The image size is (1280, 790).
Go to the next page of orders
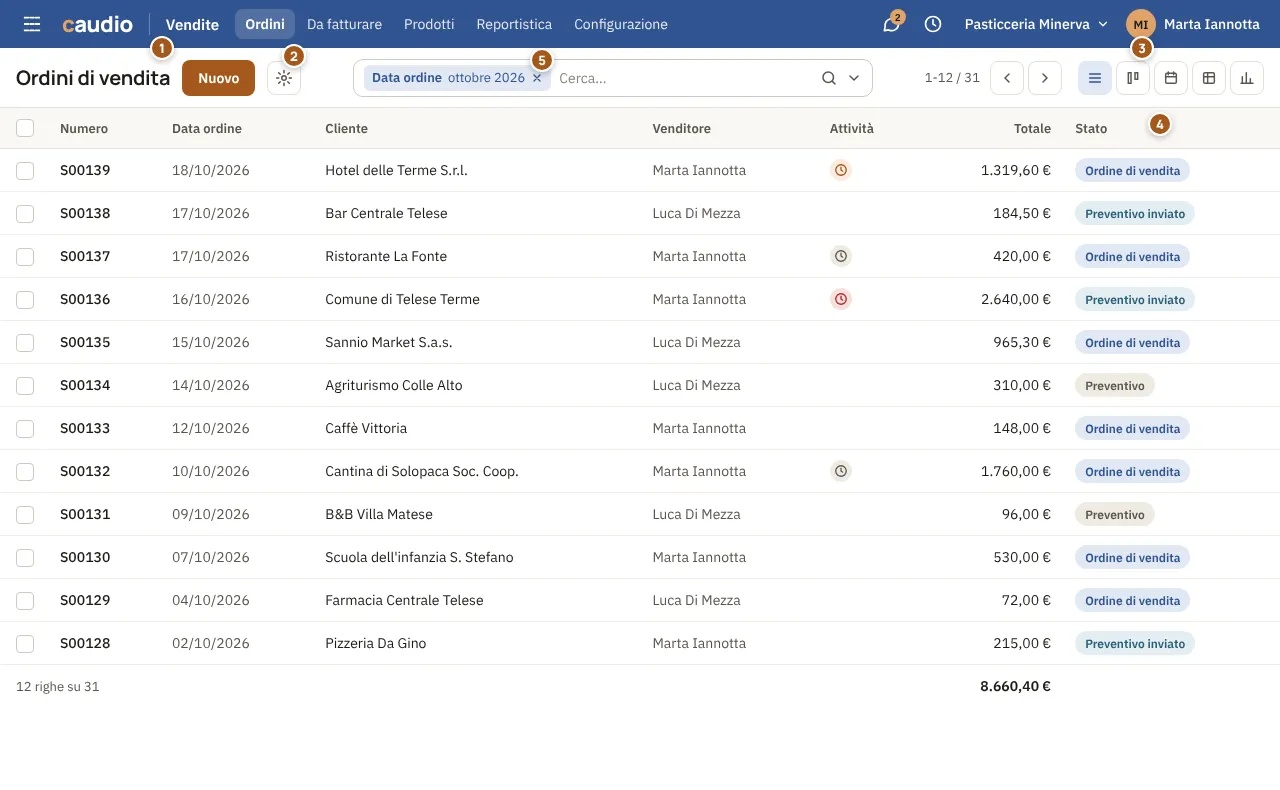[x=1045, y=78]
